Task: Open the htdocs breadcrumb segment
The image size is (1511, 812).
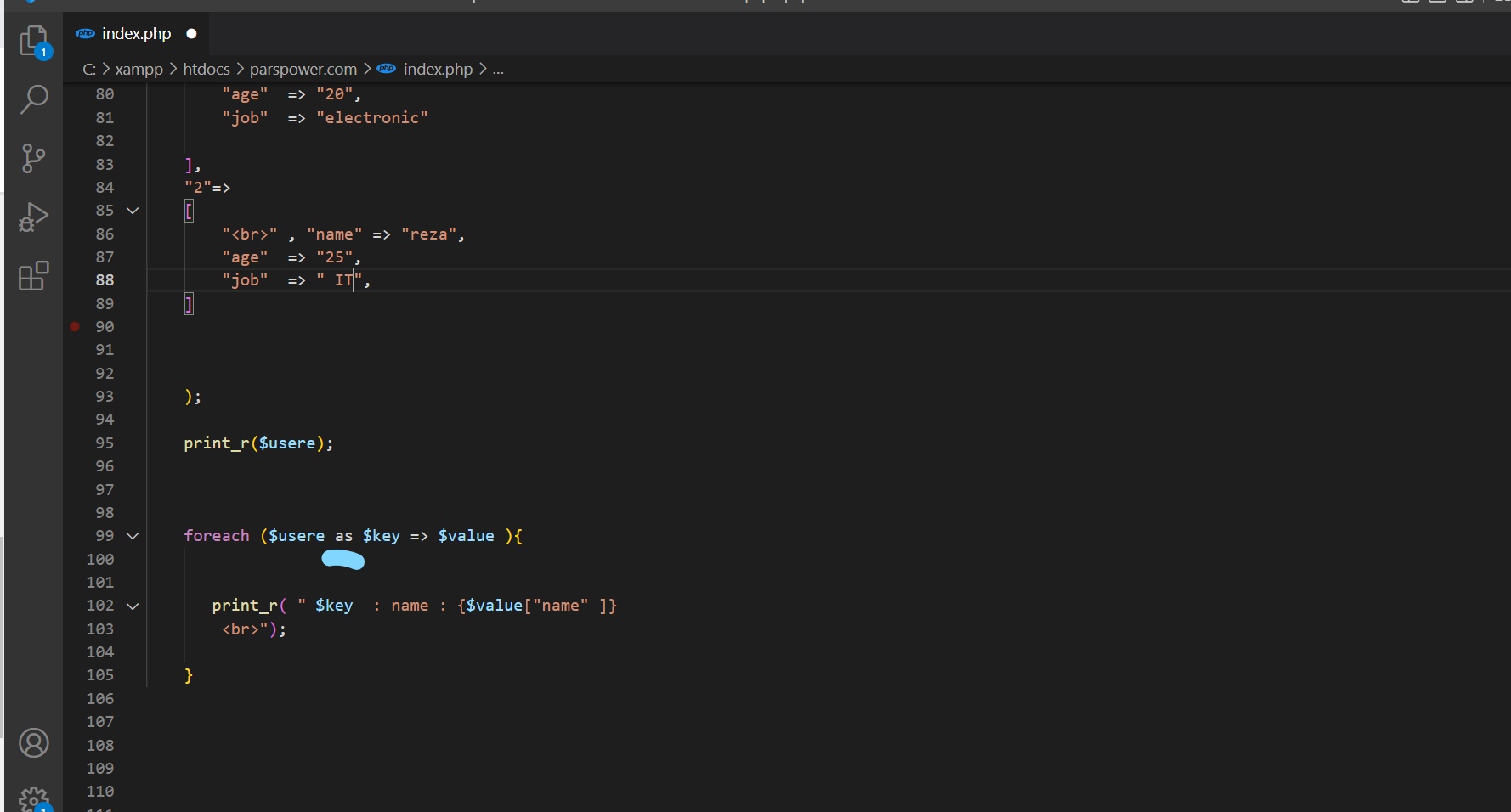Action: pyautogui.click(x=207, y=70)
